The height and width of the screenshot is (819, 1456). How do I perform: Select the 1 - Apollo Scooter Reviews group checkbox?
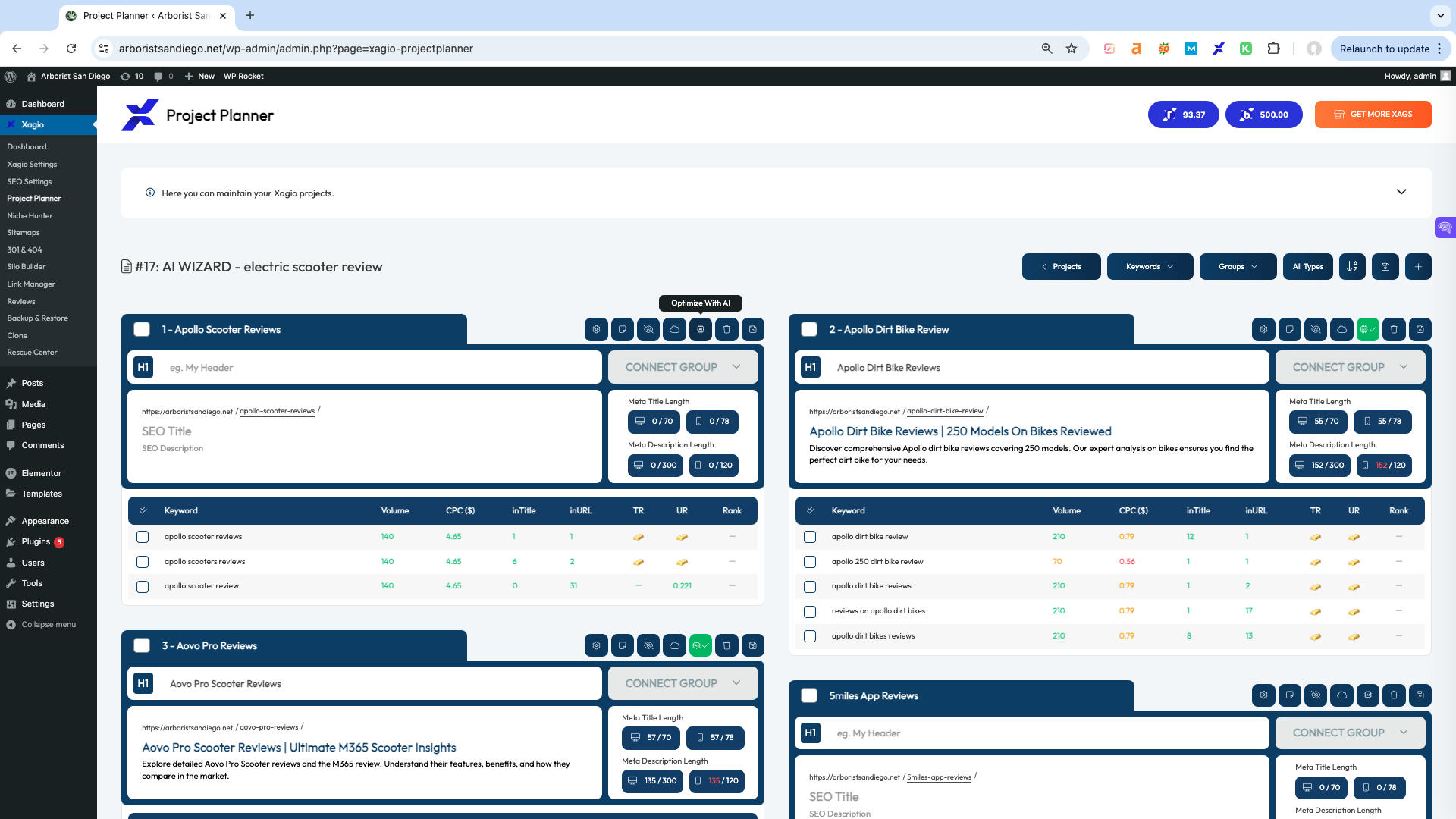pos(142,329)
